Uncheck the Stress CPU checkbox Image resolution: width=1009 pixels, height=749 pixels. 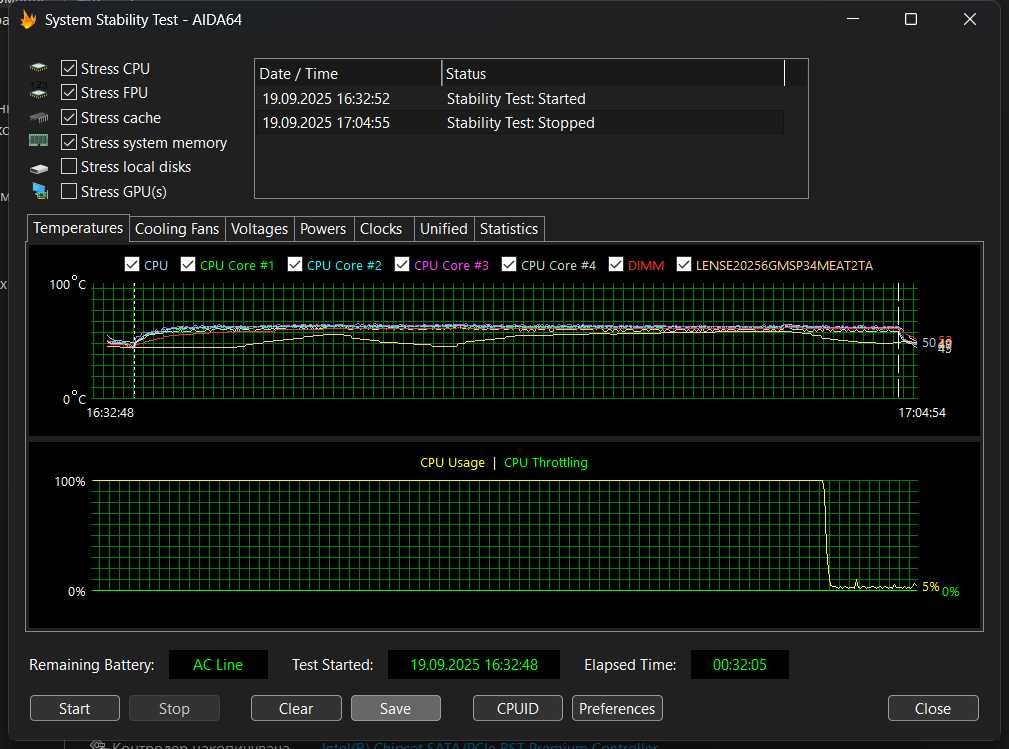coord(69,68)
